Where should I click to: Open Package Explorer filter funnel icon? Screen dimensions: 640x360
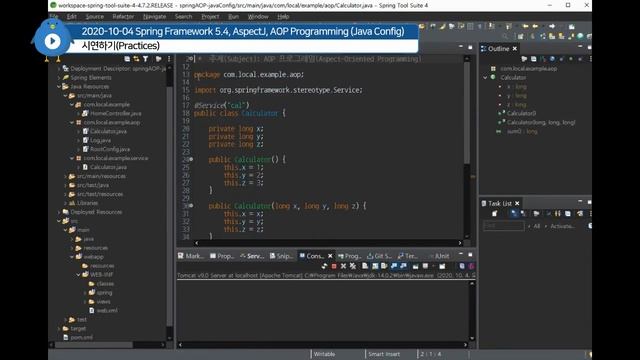coord(145,59)
